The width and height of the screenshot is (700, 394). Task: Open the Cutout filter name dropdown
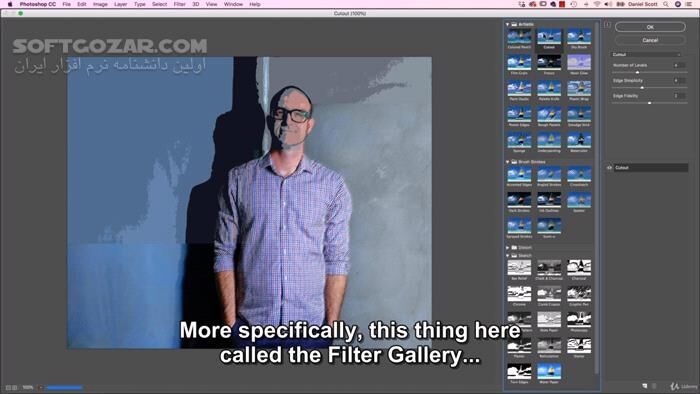[x=646, y=54]
